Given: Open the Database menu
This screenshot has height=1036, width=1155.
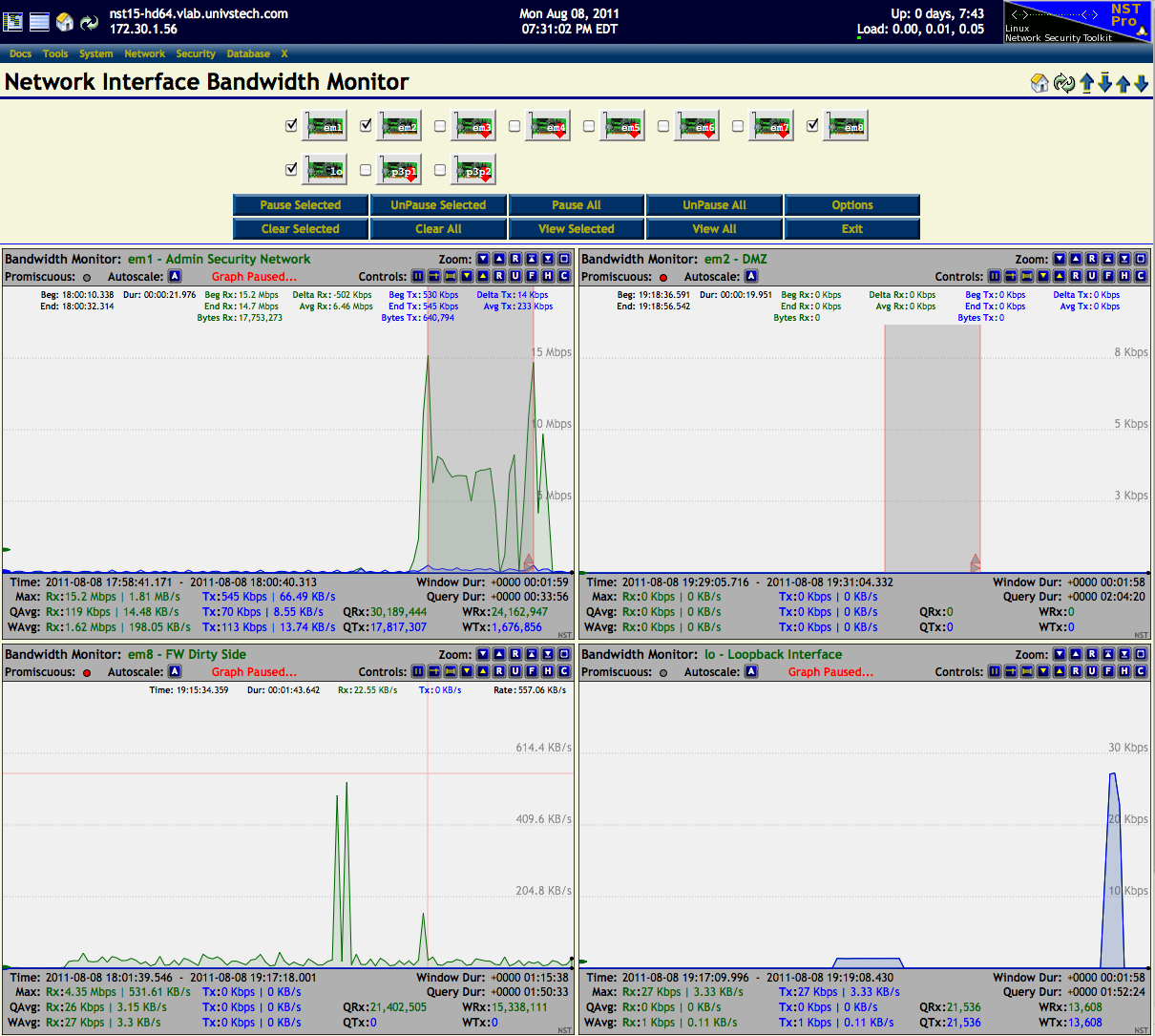Looking at the screenshot, I should (x=248, y=53).
